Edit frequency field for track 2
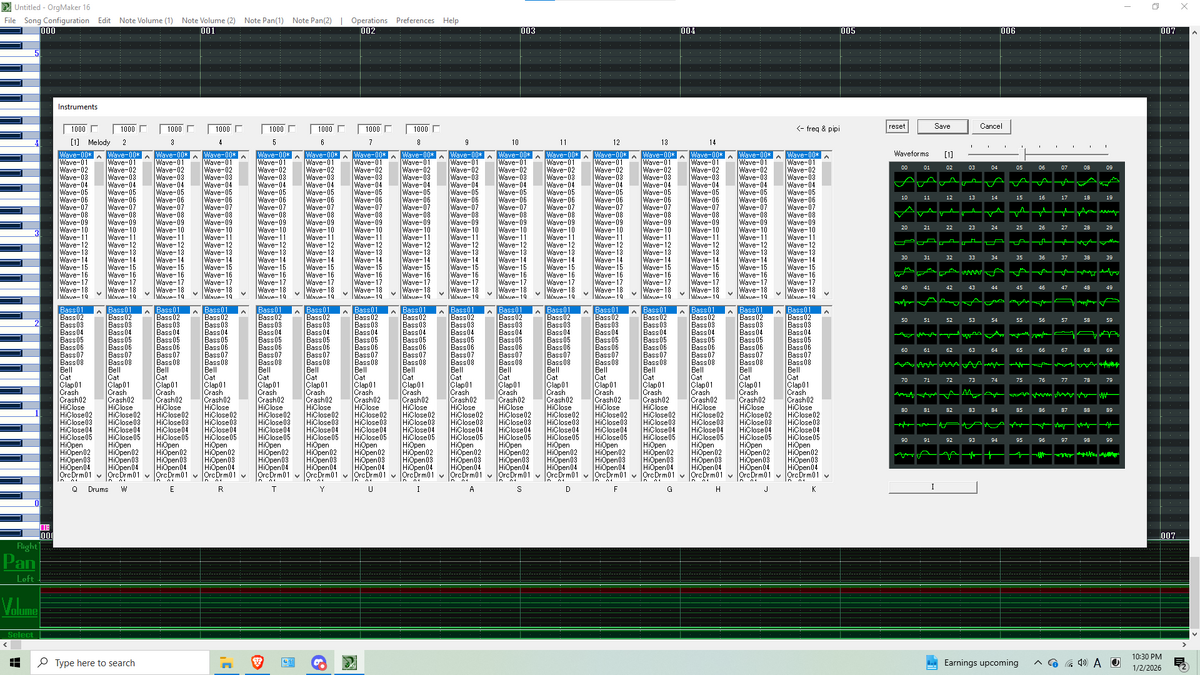The image size is (1200, 675). point(125,129)
